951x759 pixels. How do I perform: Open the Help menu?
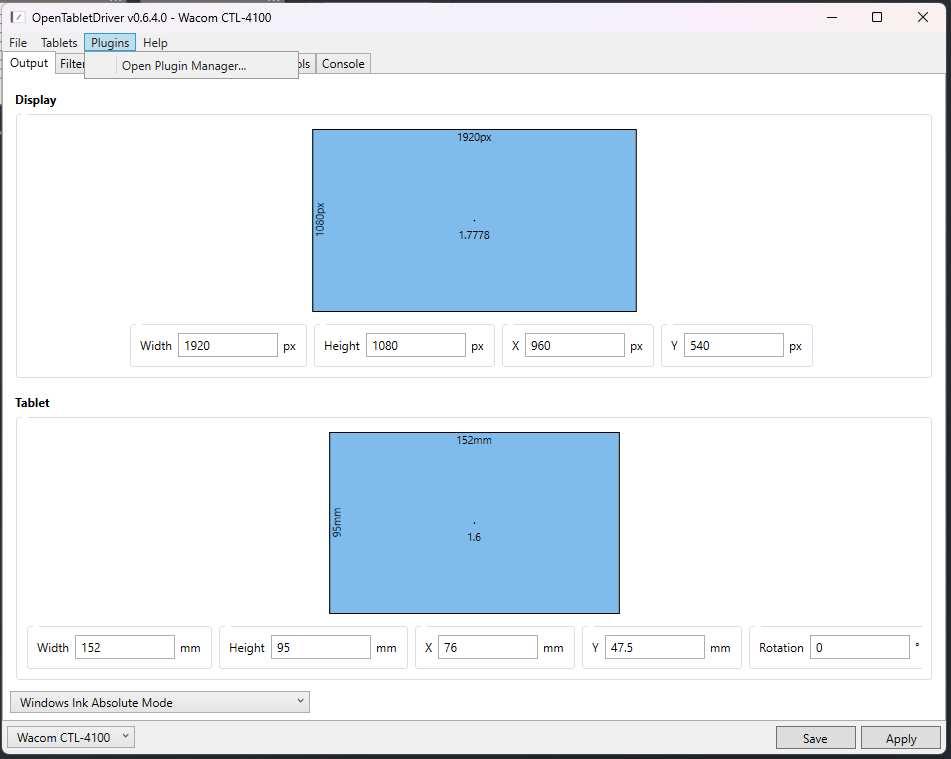click(155, 42)
